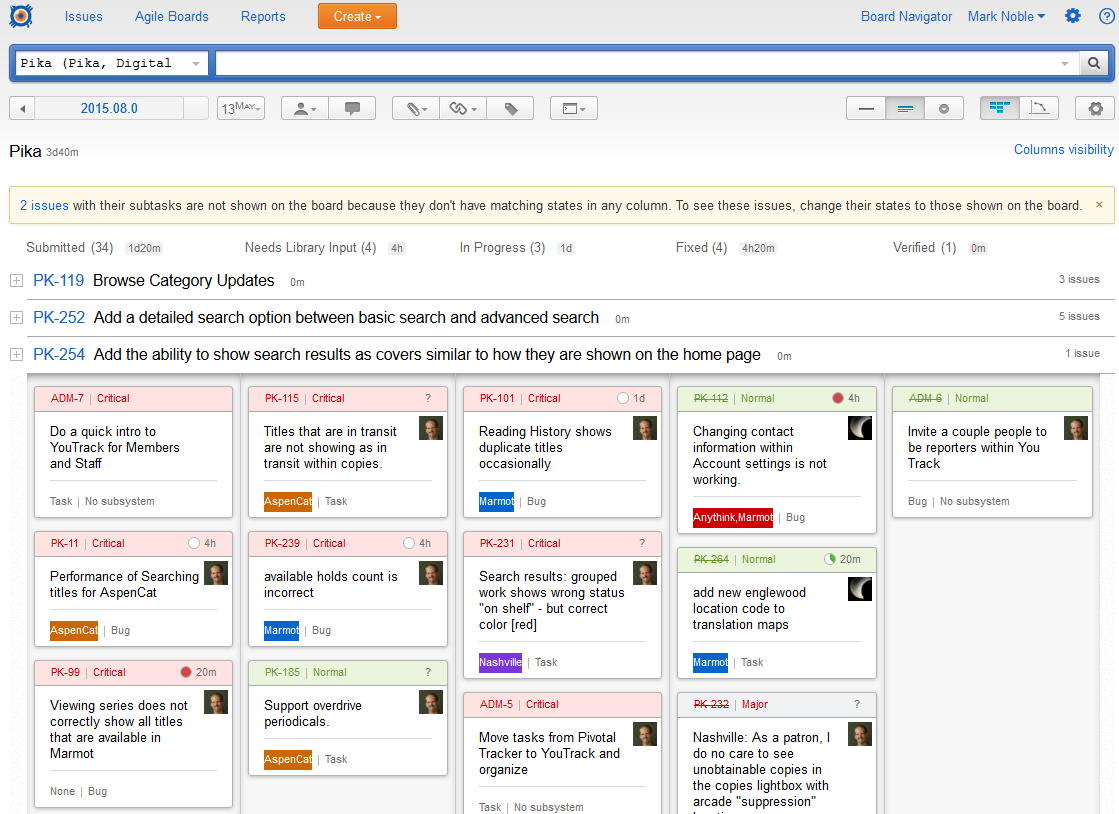Switch to compact one-line card view

coord(866,108)
